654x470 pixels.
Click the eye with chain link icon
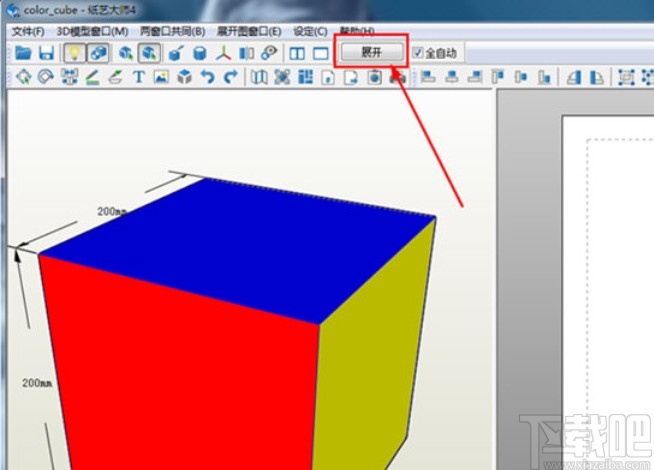click(269, 53)
